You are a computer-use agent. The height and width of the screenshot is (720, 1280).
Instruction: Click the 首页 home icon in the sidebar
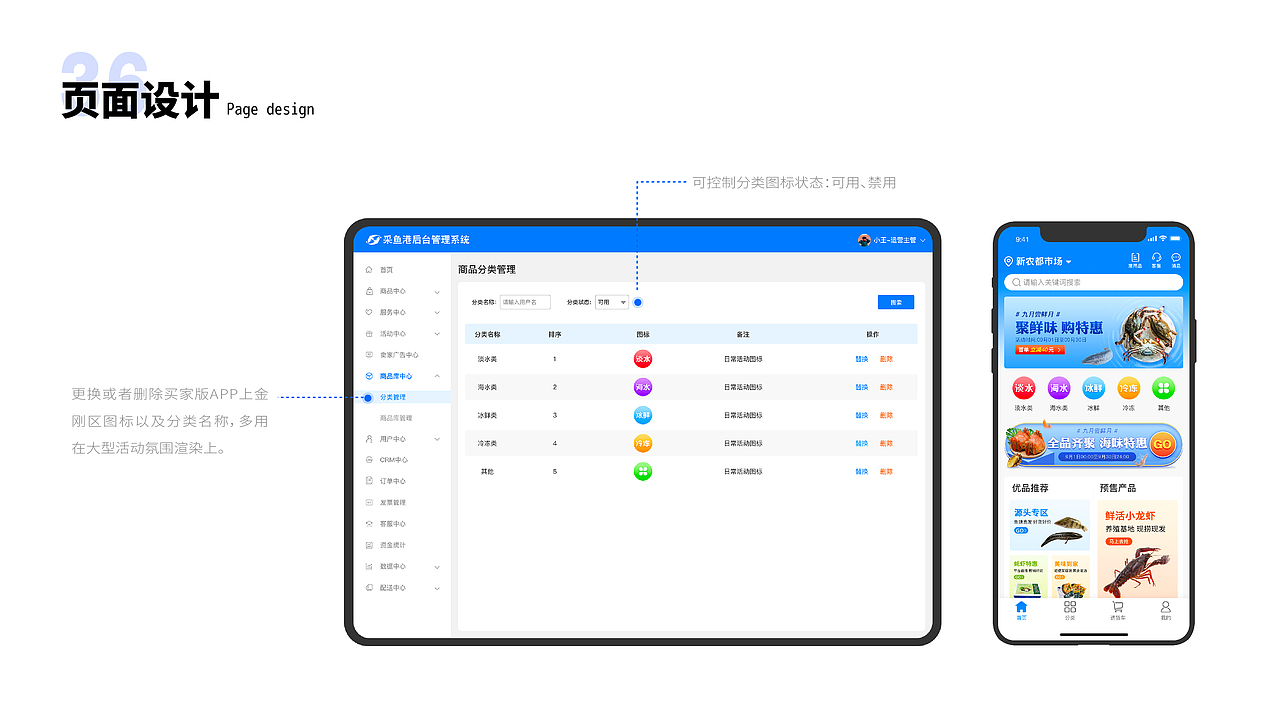pyautogui.click(x=367, y=269)
